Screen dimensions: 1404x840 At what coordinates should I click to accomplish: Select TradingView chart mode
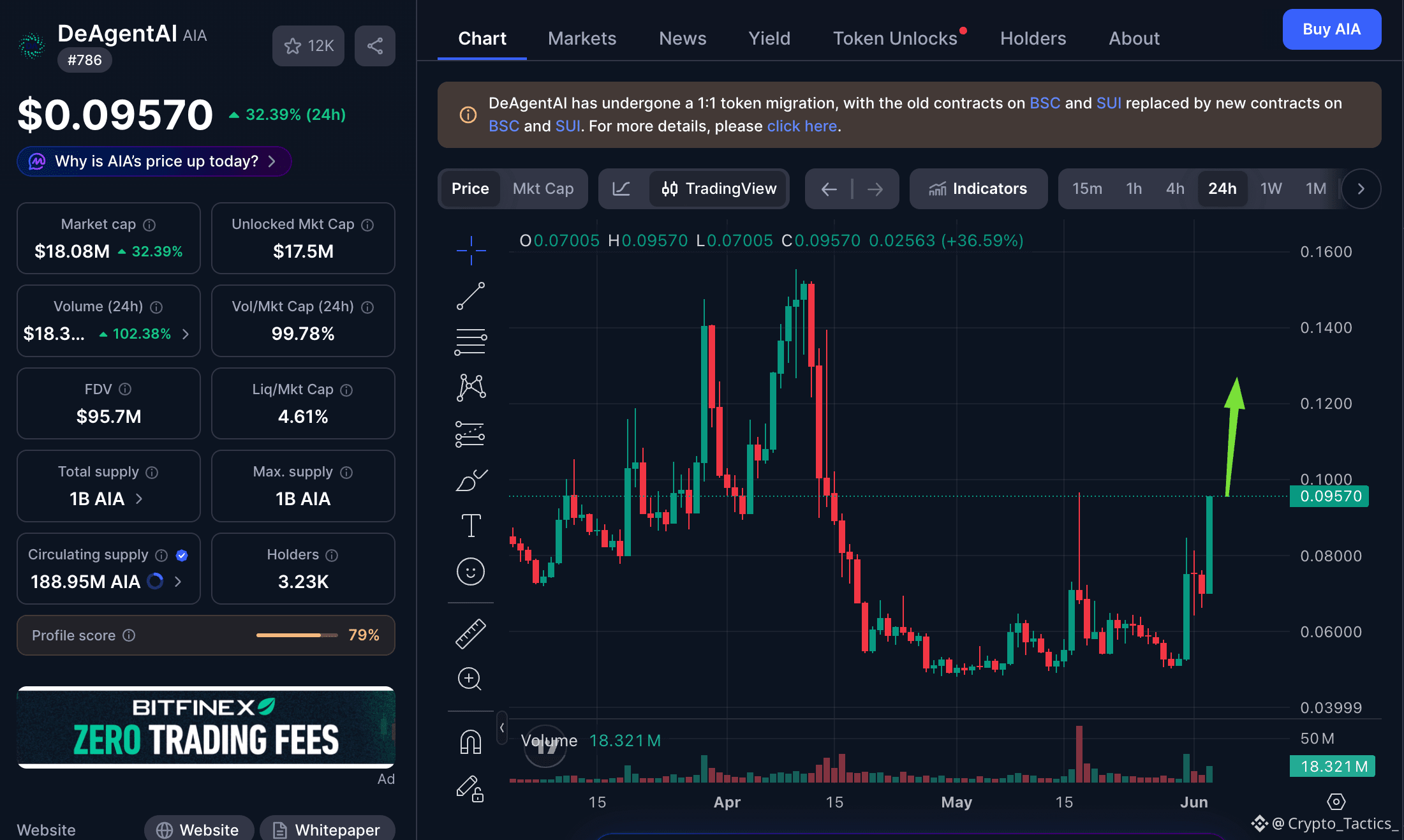click(719, 189)
